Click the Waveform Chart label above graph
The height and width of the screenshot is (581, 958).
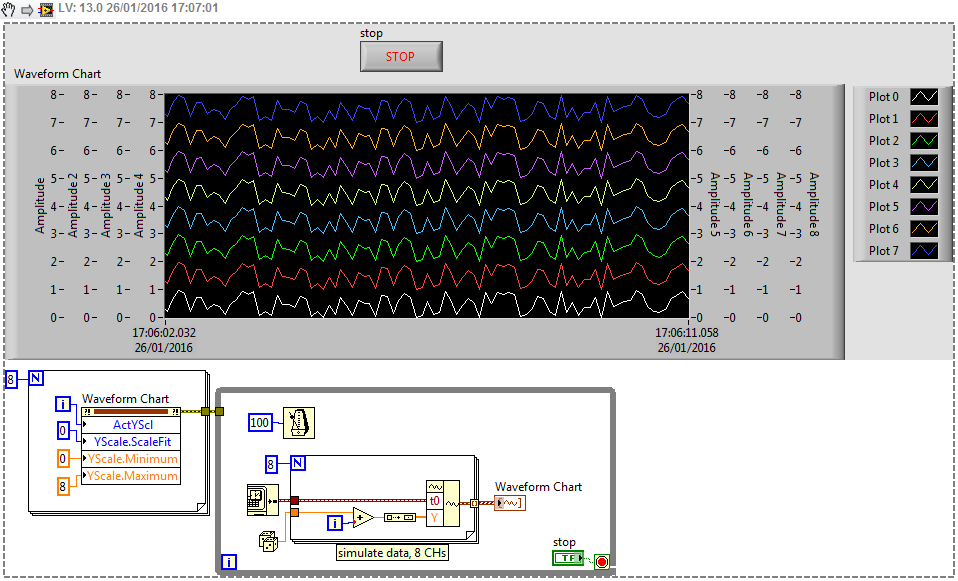click(x=57, y=74)
